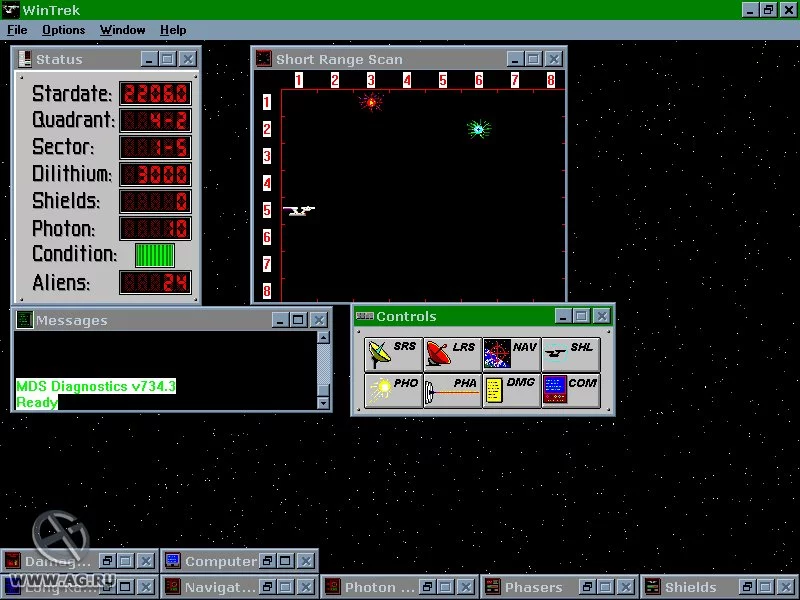
Task: Restore the minimized Phasers window
Action: (587, 587)
